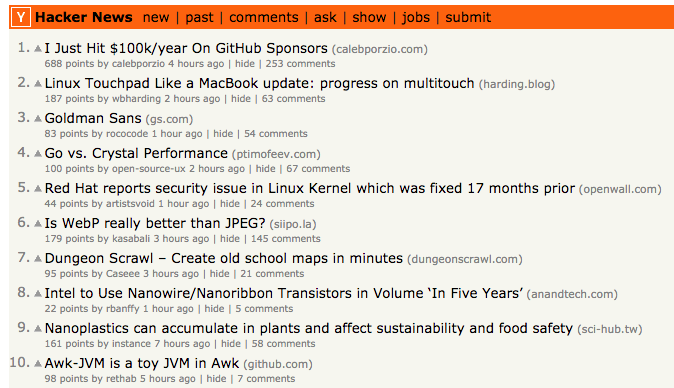Open the Dungeon Scrawl story link
This screenshot has height=388, width=674.
coord(224,258)
